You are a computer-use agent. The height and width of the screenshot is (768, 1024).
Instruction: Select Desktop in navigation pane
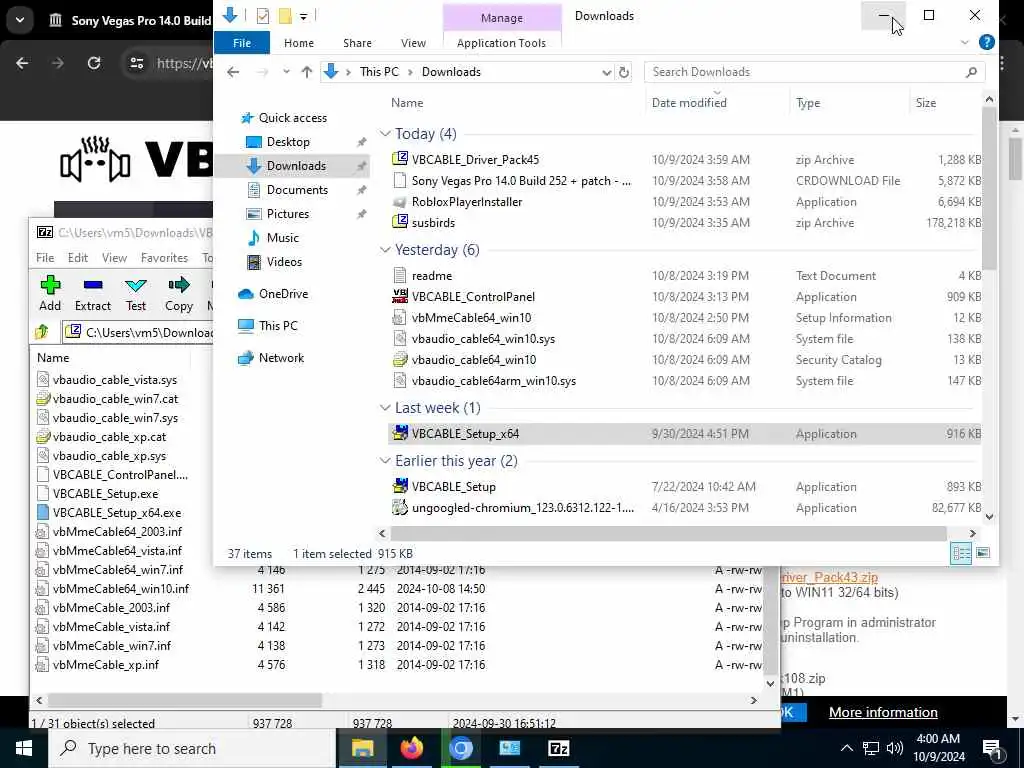tap(288, 142)
